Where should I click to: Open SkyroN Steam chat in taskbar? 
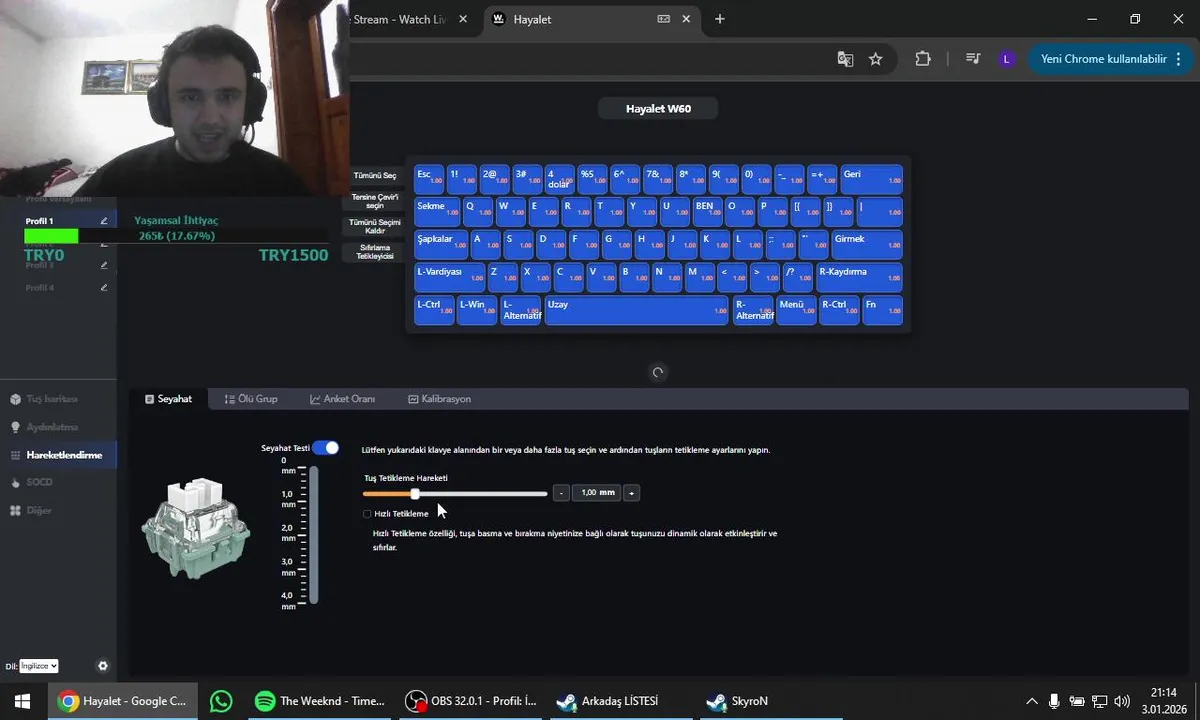coord(770,701)
